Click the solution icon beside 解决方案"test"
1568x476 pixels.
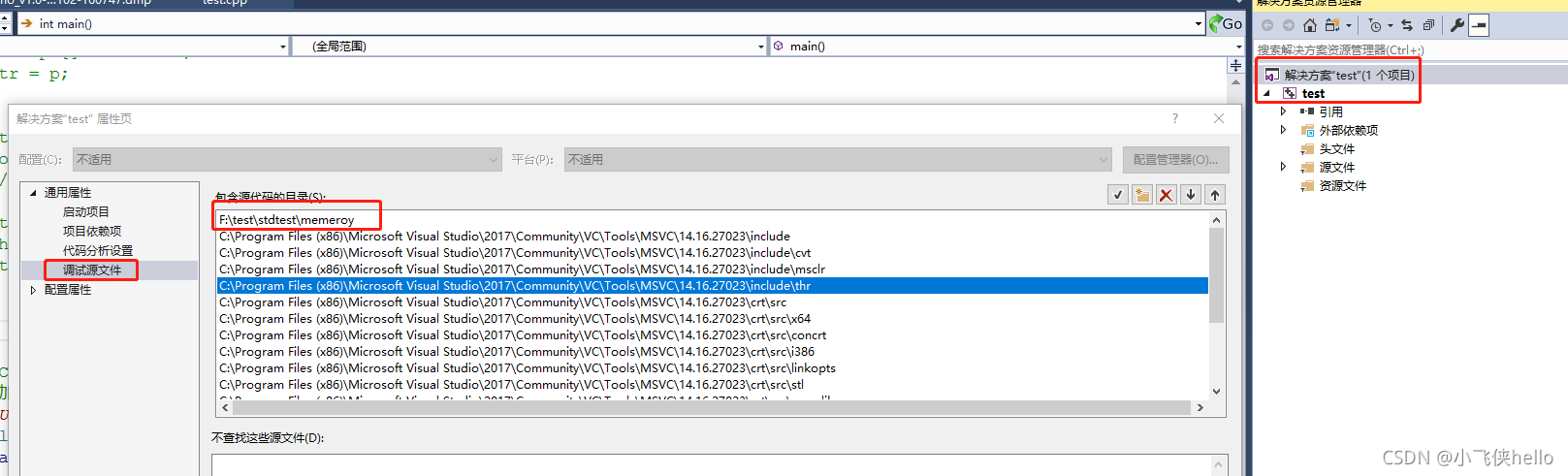(x=1271, y=75)
